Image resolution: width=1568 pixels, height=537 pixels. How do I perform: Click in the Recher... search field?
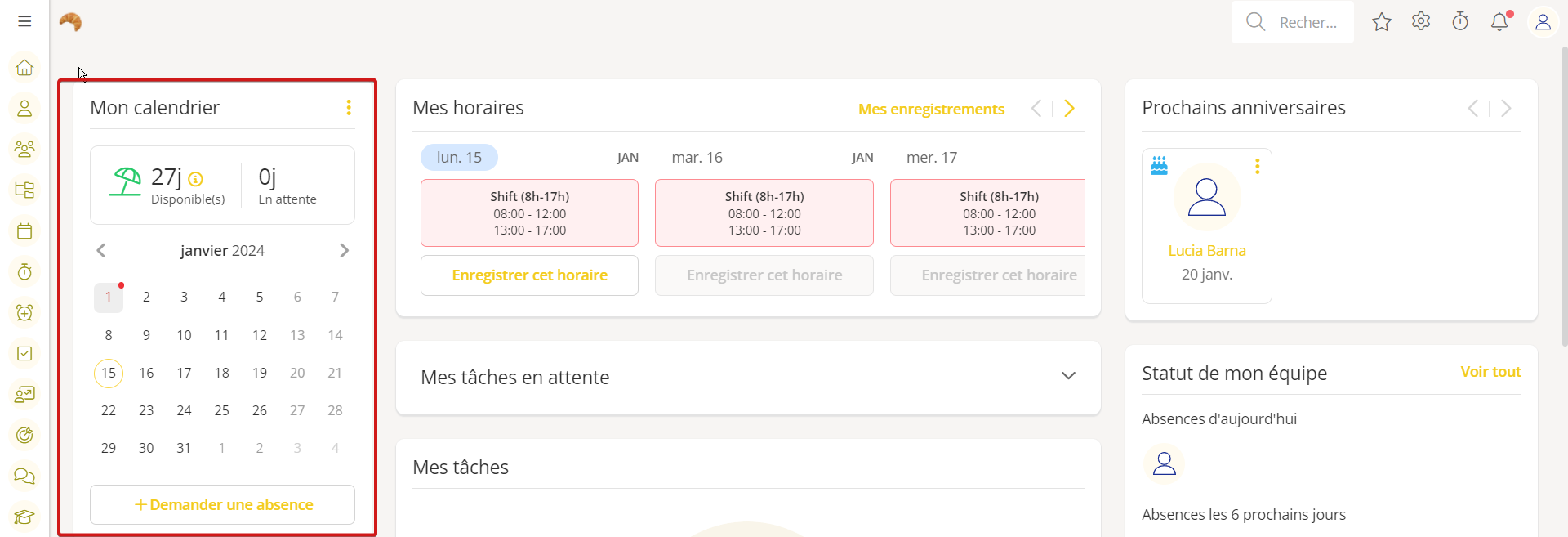click(1307, 23)
